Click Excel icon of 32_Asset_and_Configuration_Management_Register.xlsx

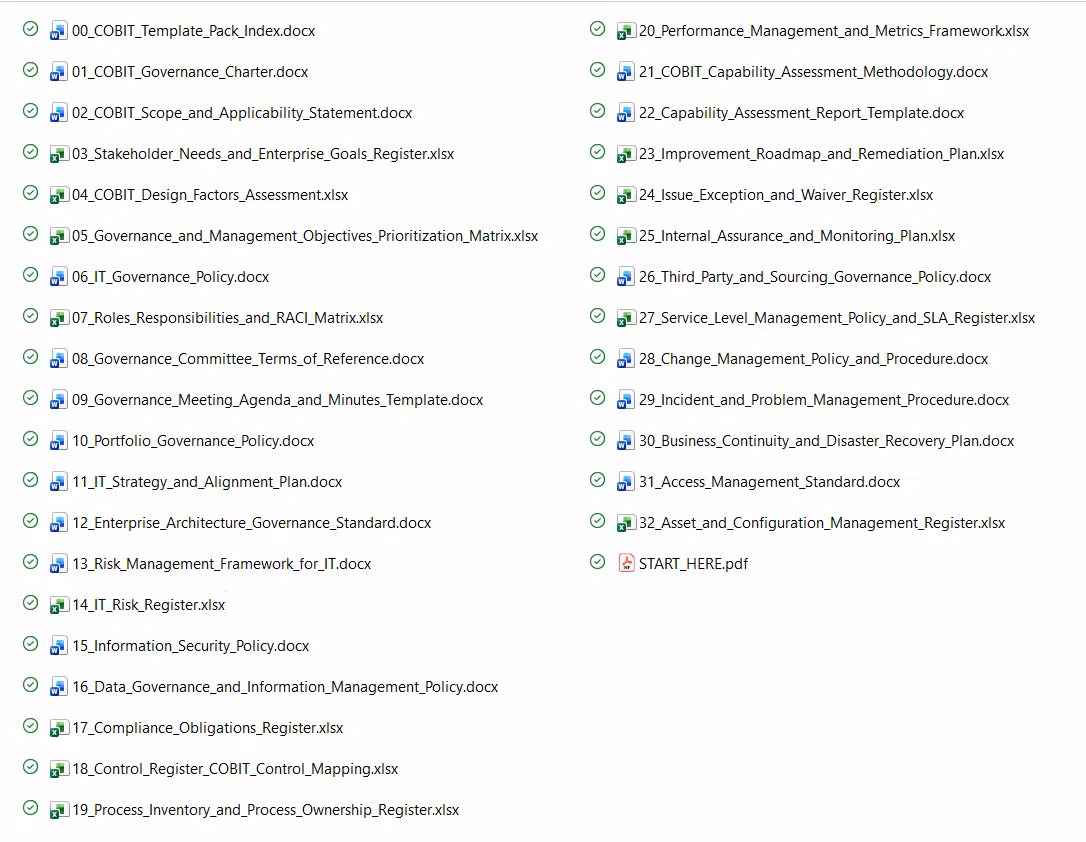pos(625,523)
